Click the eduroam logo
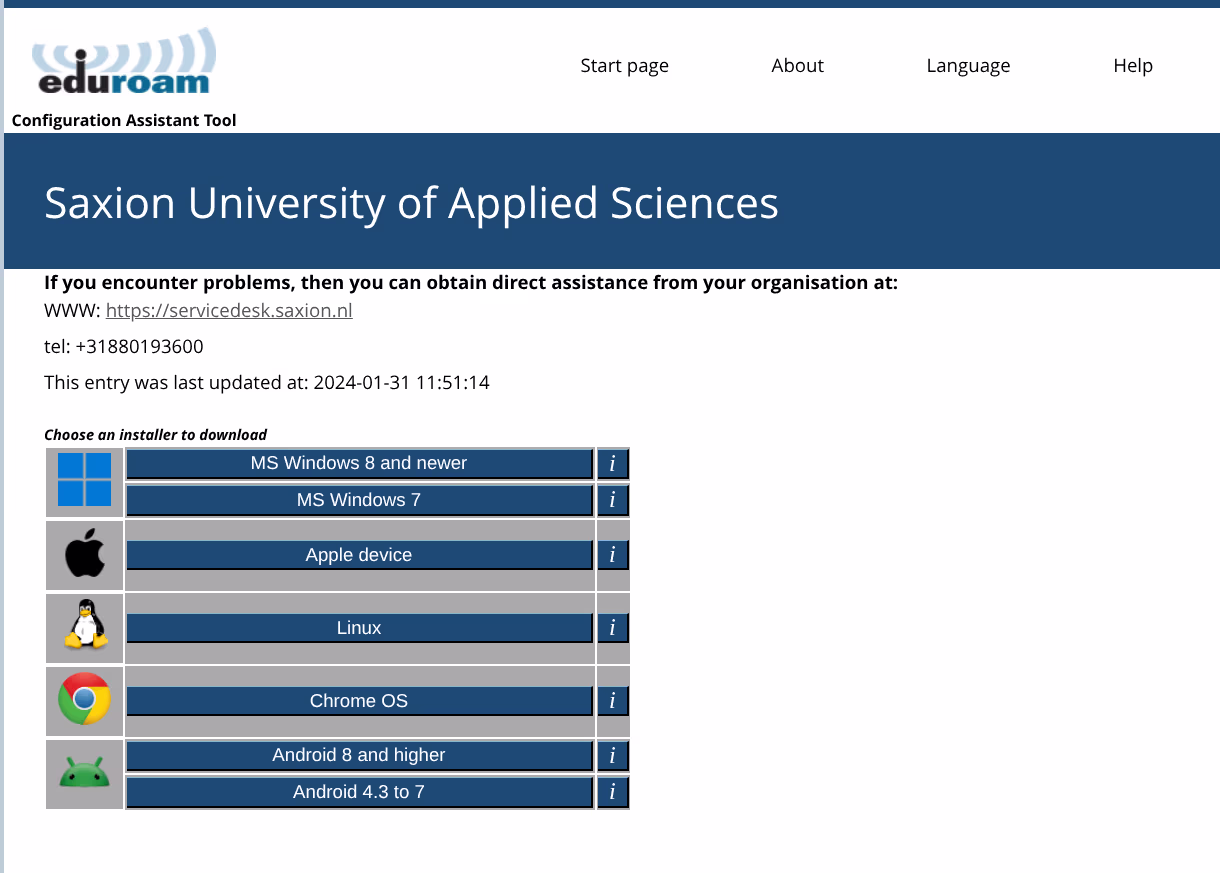 123,62
